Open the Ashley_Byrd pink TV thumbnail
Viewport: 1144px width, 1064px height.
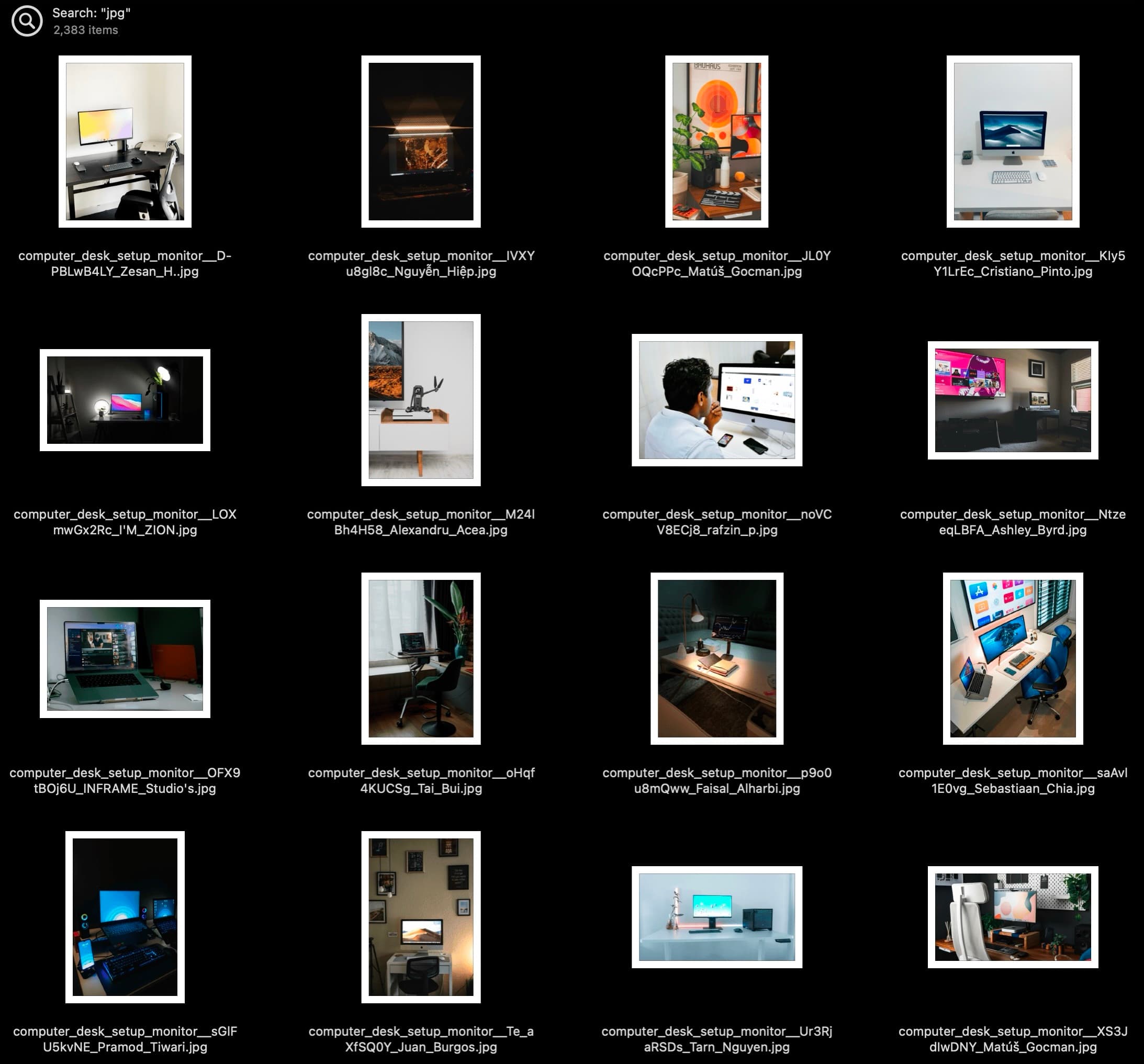[x=1012, y=400]
